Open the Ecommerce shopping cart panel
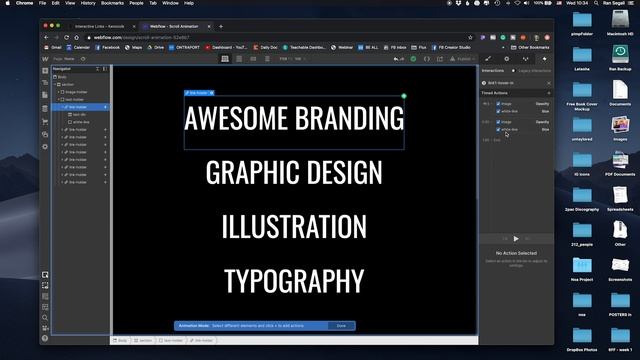 coord(45,122)
